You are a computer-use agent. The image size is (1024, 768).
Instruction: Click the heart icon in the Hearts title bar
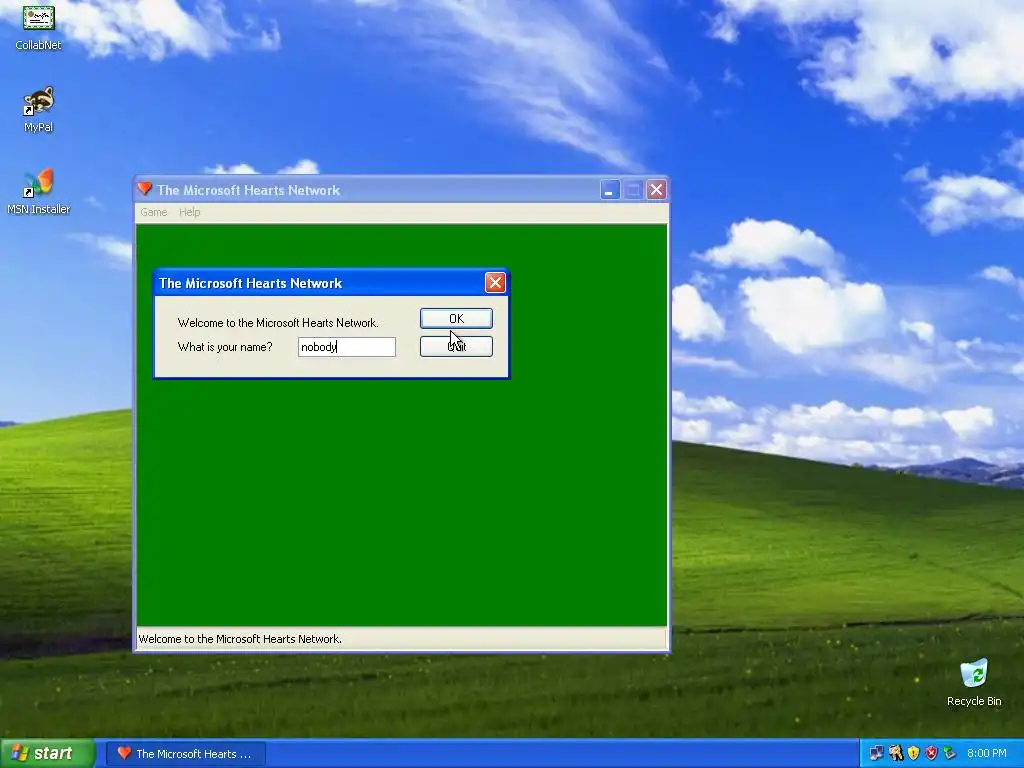(145, 189)
